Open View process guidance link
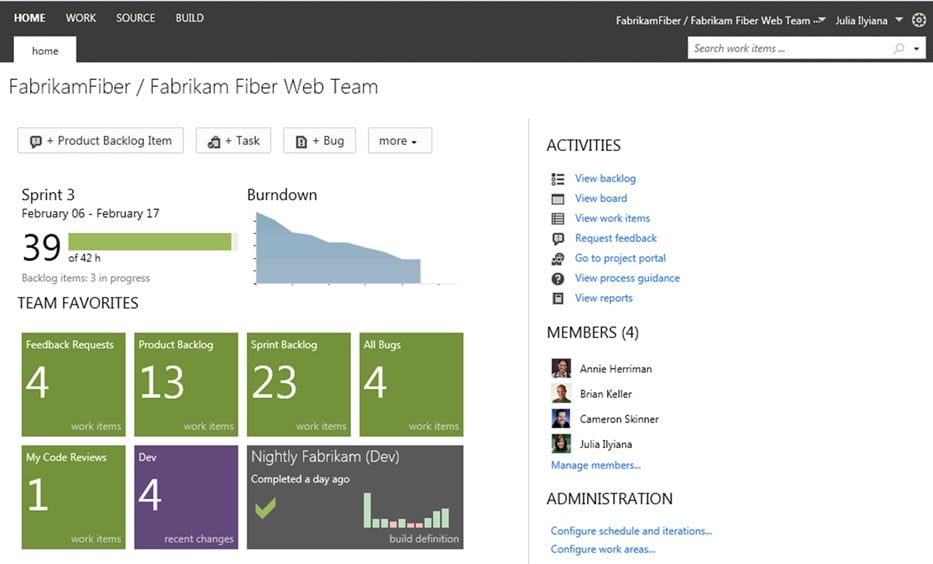 pos(627,278)
